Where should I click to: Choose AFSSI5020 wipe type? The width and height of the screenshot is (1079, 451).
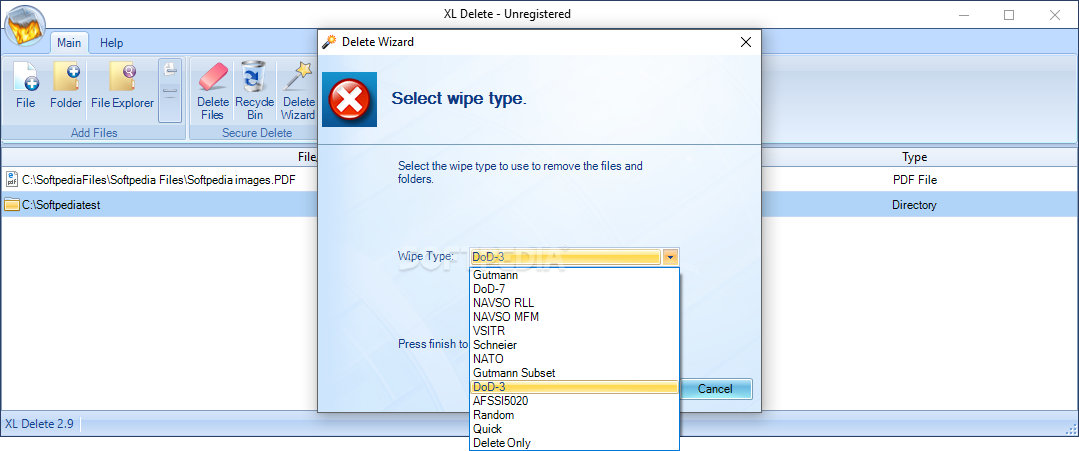575,401
